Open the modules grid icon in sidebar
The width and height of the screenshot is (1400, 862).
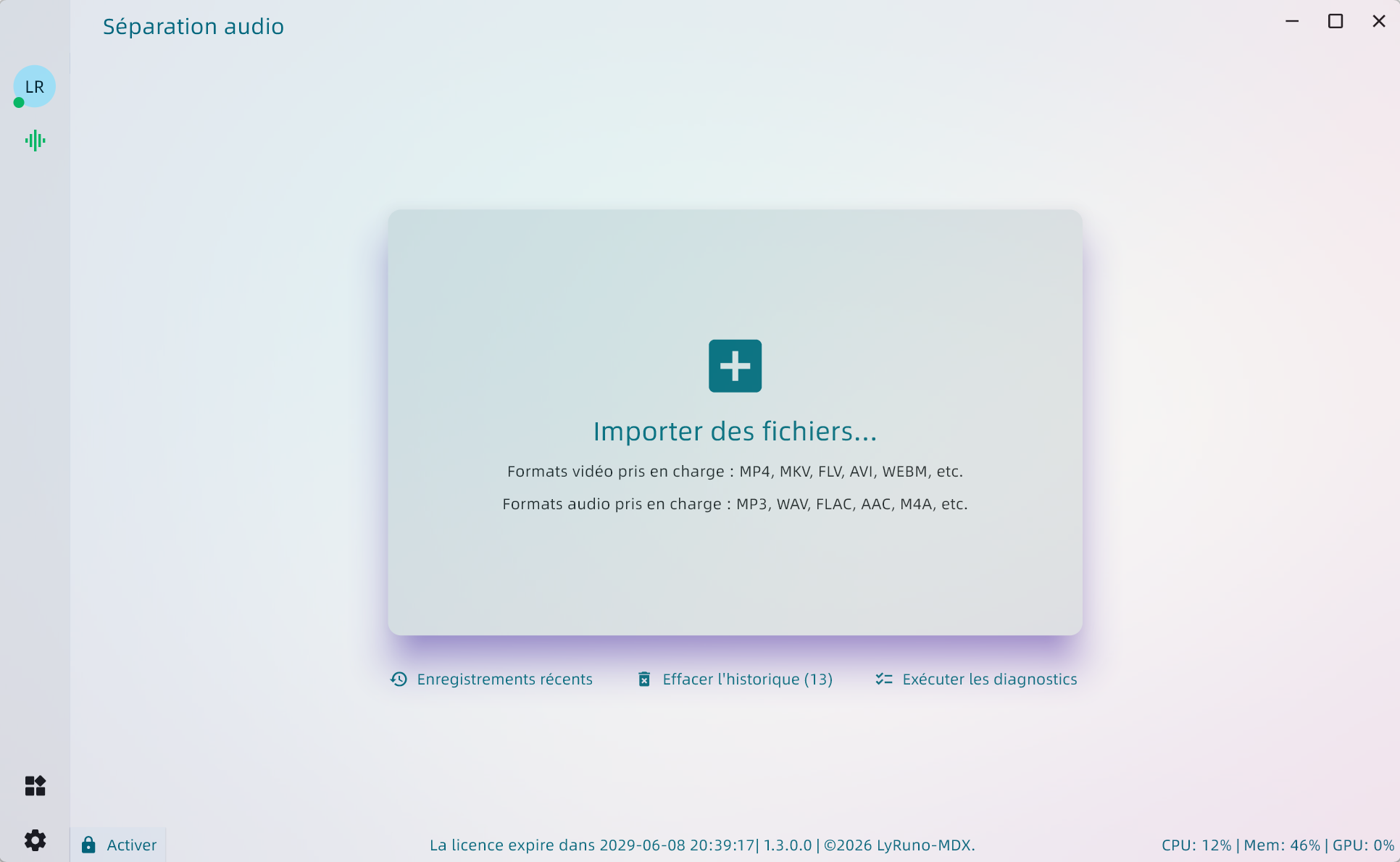point(34,787)
